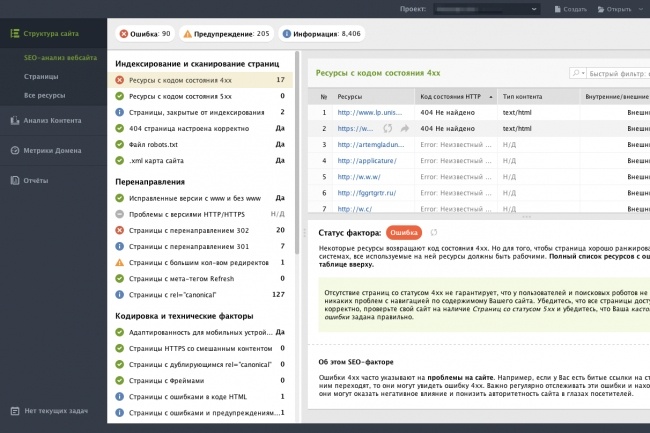Image resolution: width=650 pixels, height=433 pixels.
Task: Select Страницы HTTPS со смешанным контентом
Action: pyautogui.click(x=200, y=348)
